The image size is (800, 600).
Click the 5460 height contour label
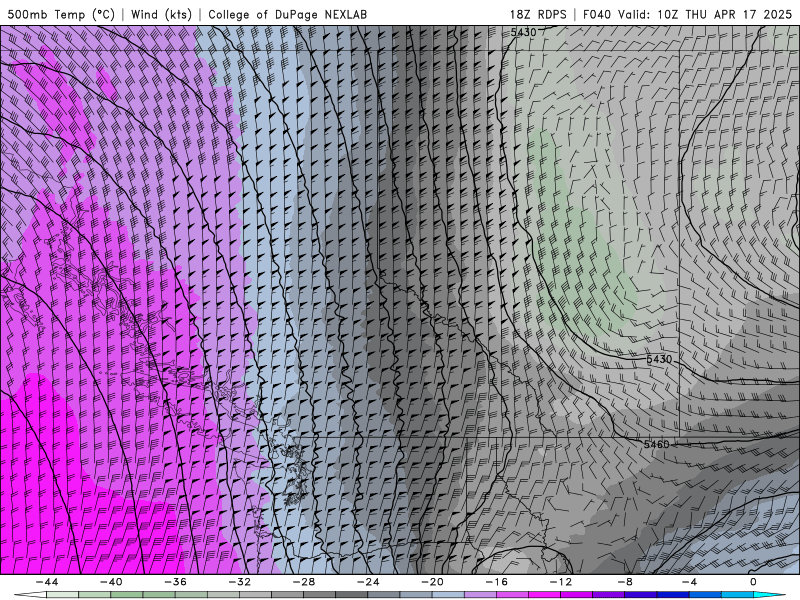656,444
